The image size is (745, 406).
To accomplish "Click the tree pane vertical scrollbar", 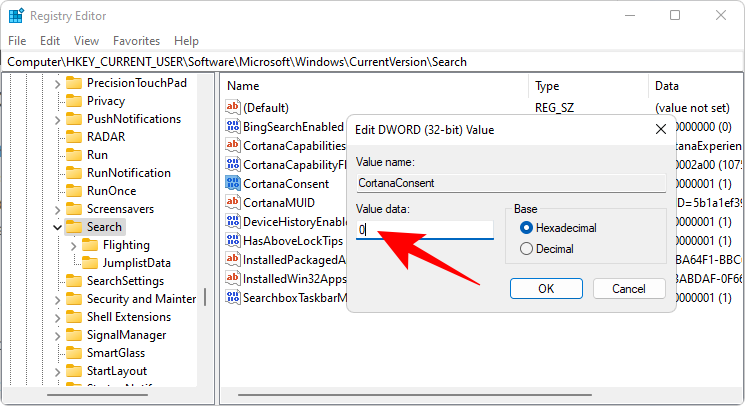I will (205, 300).
